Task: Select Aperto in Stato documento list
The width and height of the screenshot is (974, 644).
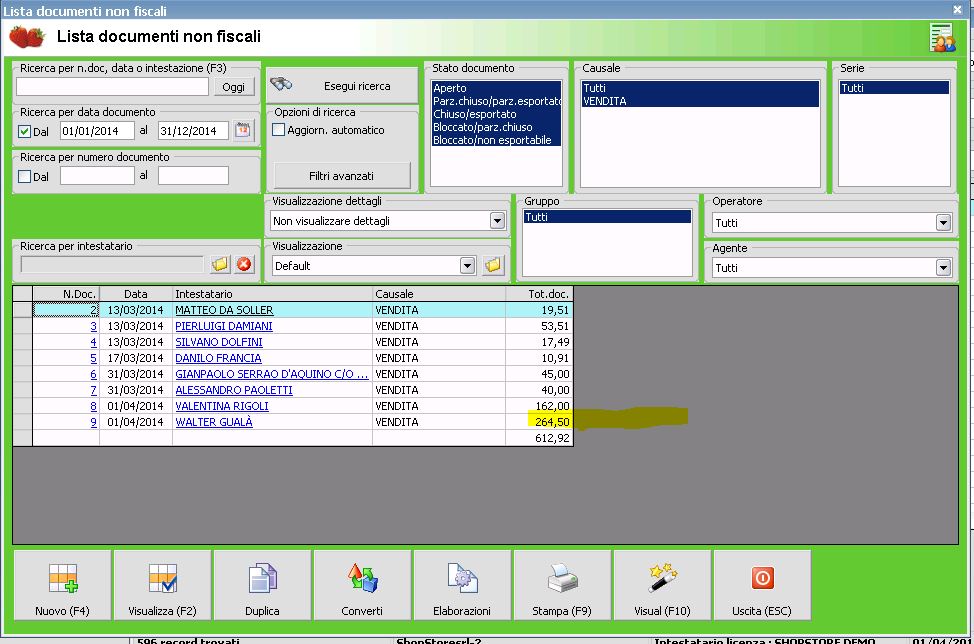Action: coord(496,88)
